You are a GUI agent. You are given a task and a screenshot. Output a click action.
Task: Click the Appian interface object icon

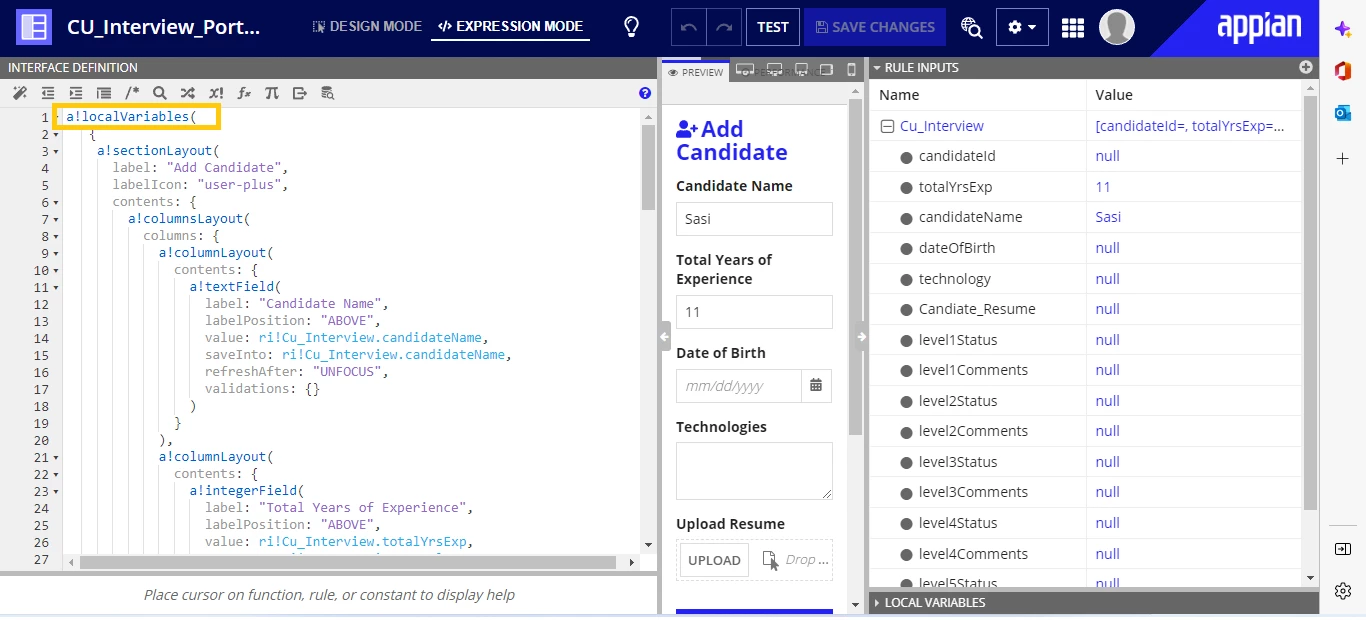tap(34, 27)
